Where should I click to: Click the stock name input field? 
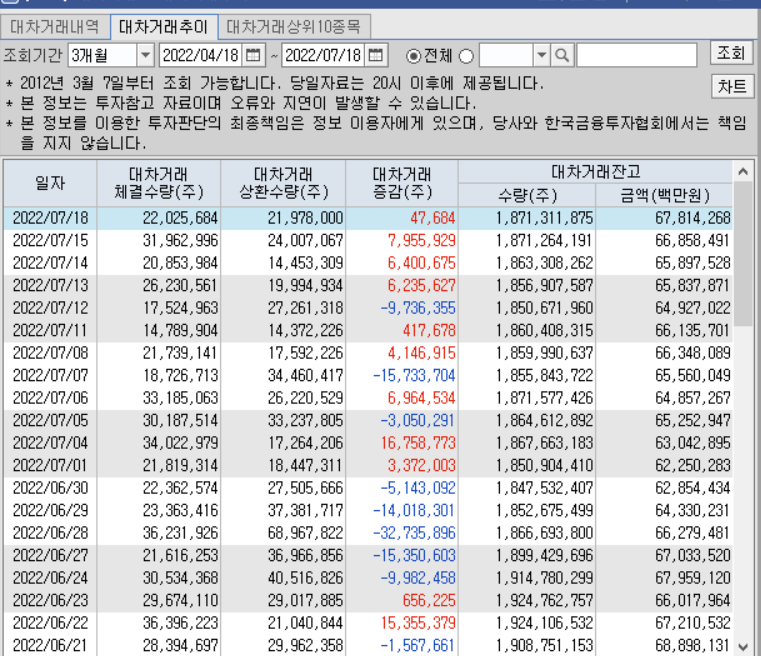click(x=637, y=55)
